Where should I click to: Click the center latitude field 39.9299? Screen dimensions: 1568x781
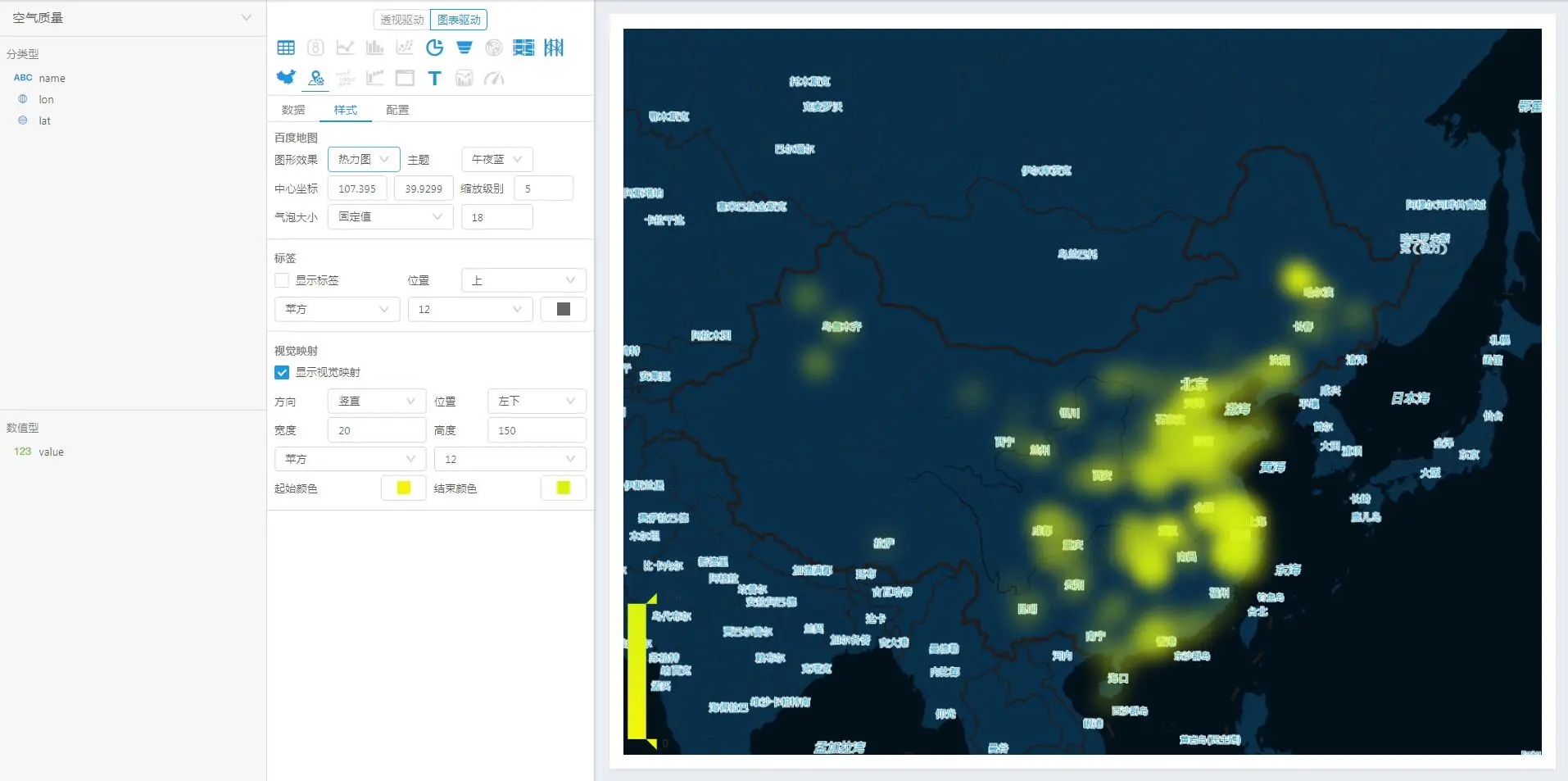tap(424, 188)
